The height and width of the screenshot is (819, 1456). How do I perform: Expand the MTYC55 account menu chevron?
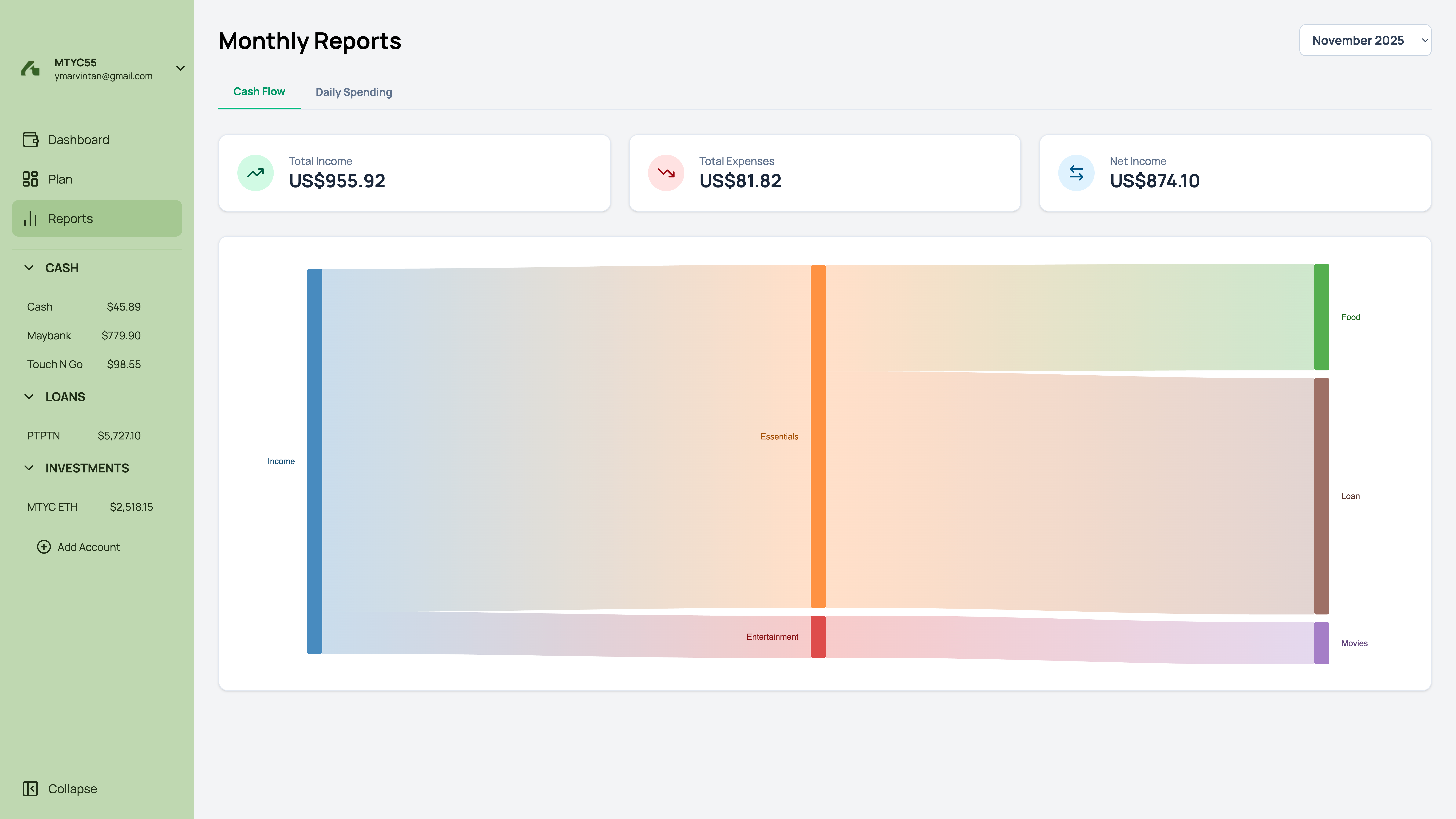180,68
